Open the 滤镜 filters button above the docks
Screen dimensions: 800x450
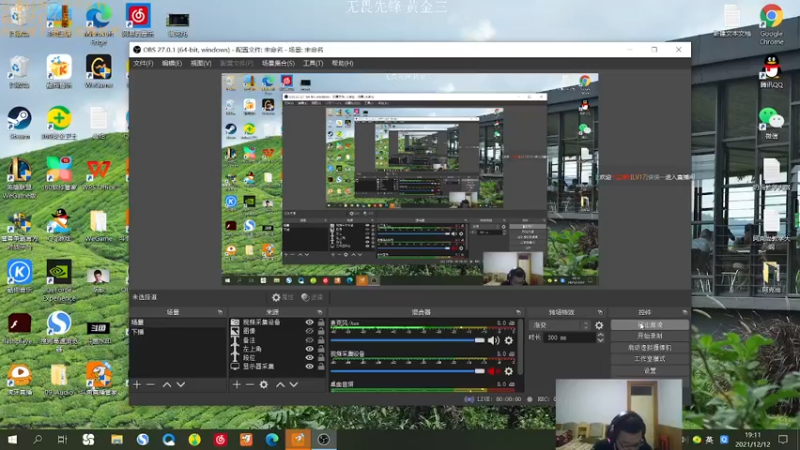pos(312,297)
